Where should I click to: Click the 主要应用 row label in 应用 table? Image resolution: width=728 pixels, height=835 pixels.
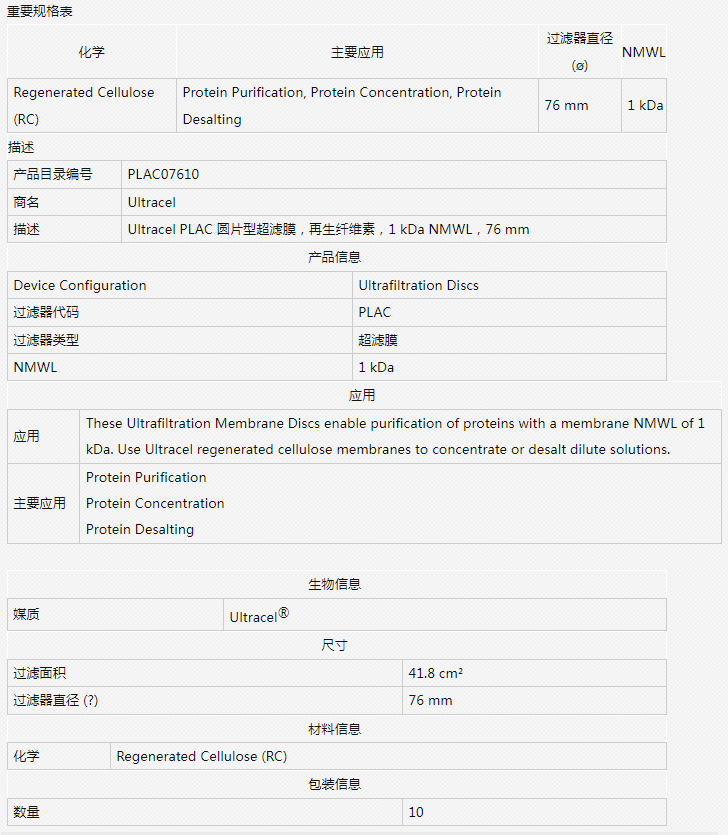[39, 503]
